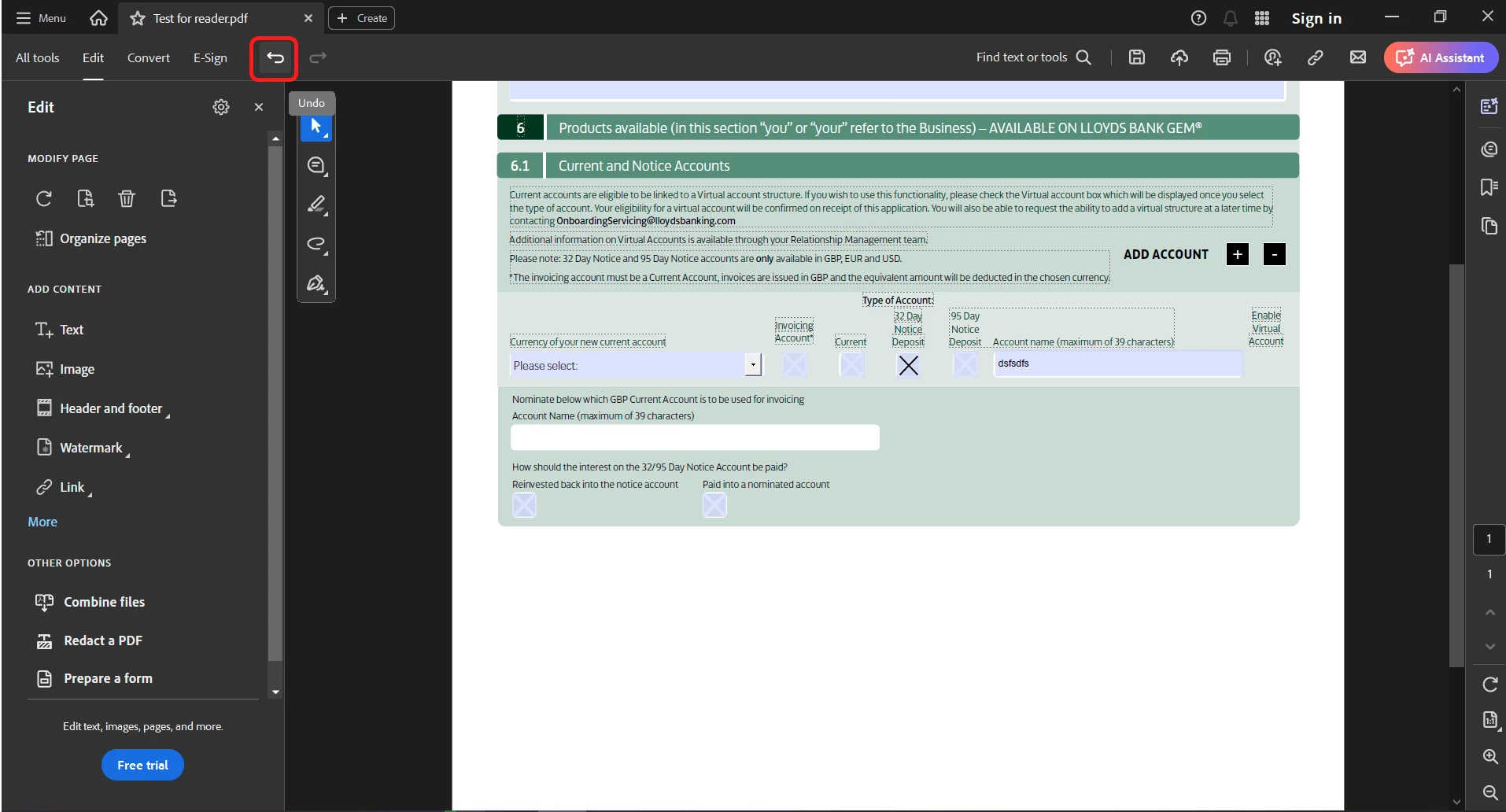This screenshot has width=1506, height=812.
Task: Choose the Select arrow tool
Action: point(316,127)
